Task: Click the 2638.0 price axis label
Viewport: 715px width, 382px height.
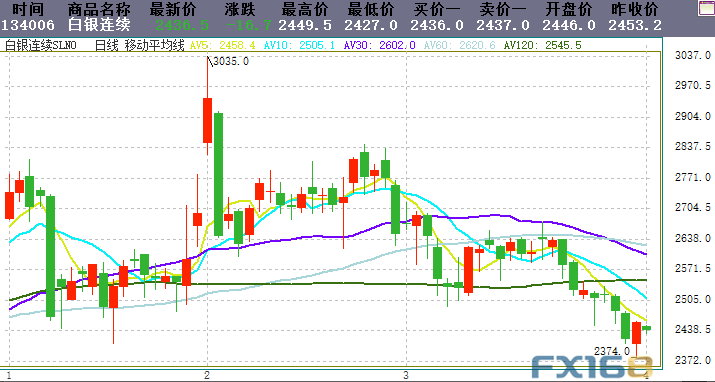Action: click(693, 238)
